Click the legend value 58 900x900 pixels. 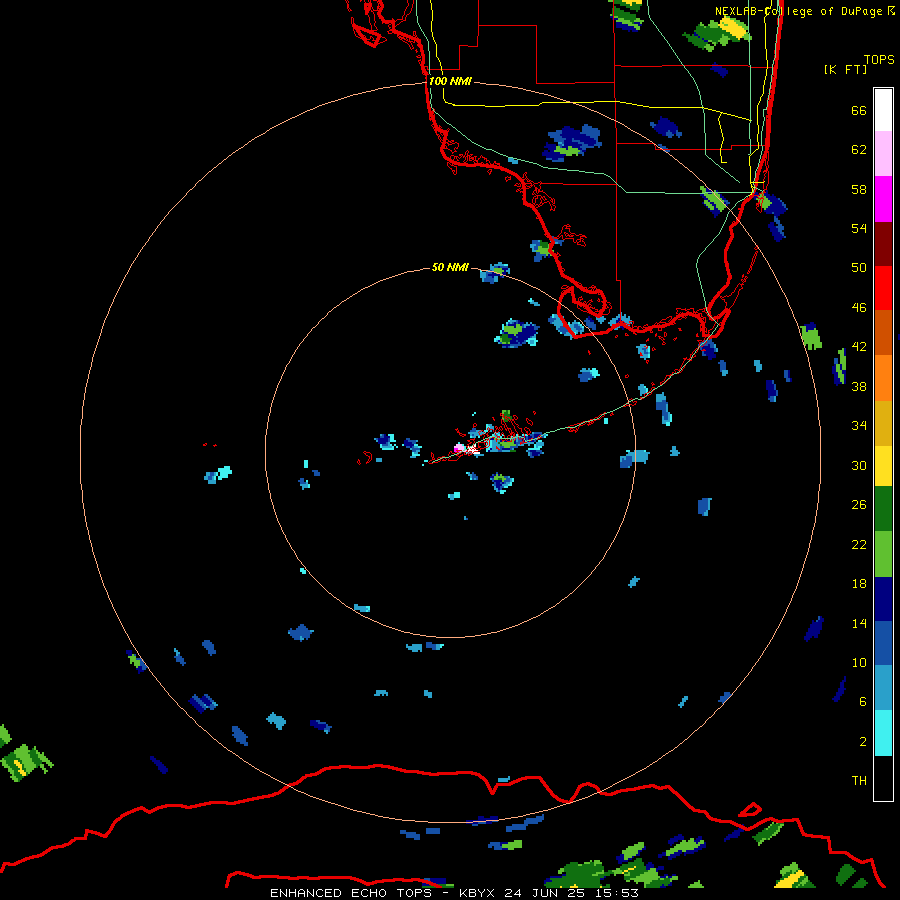click(859, 189)
